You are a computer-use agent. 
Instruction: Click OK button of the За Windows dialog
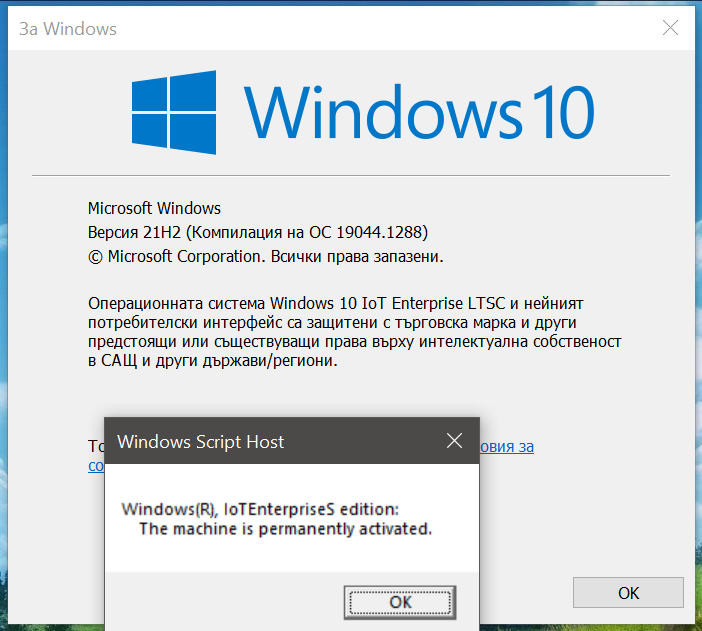pos(628,592)
